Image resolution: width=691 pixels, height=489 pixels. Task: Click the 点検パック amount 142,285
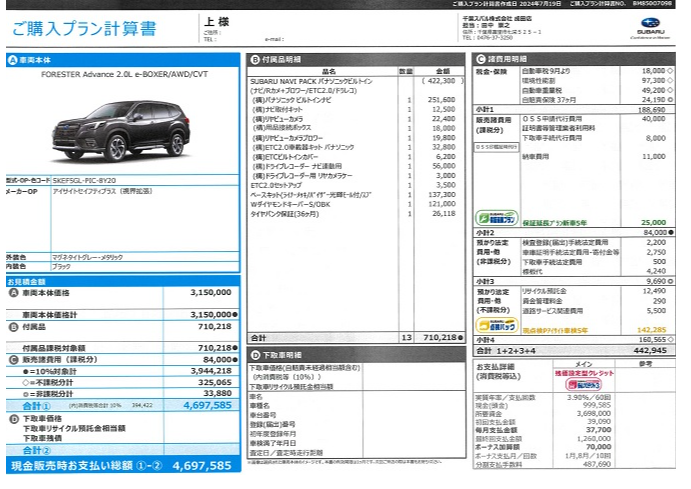[x=652, y=330]
